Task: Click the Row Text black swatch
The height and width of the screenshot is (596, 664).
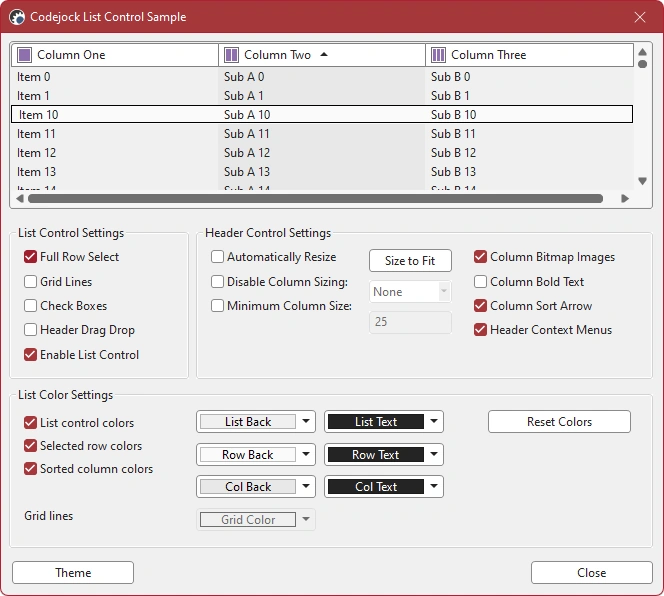Action: pyautogui.click(x=376, y=455)
